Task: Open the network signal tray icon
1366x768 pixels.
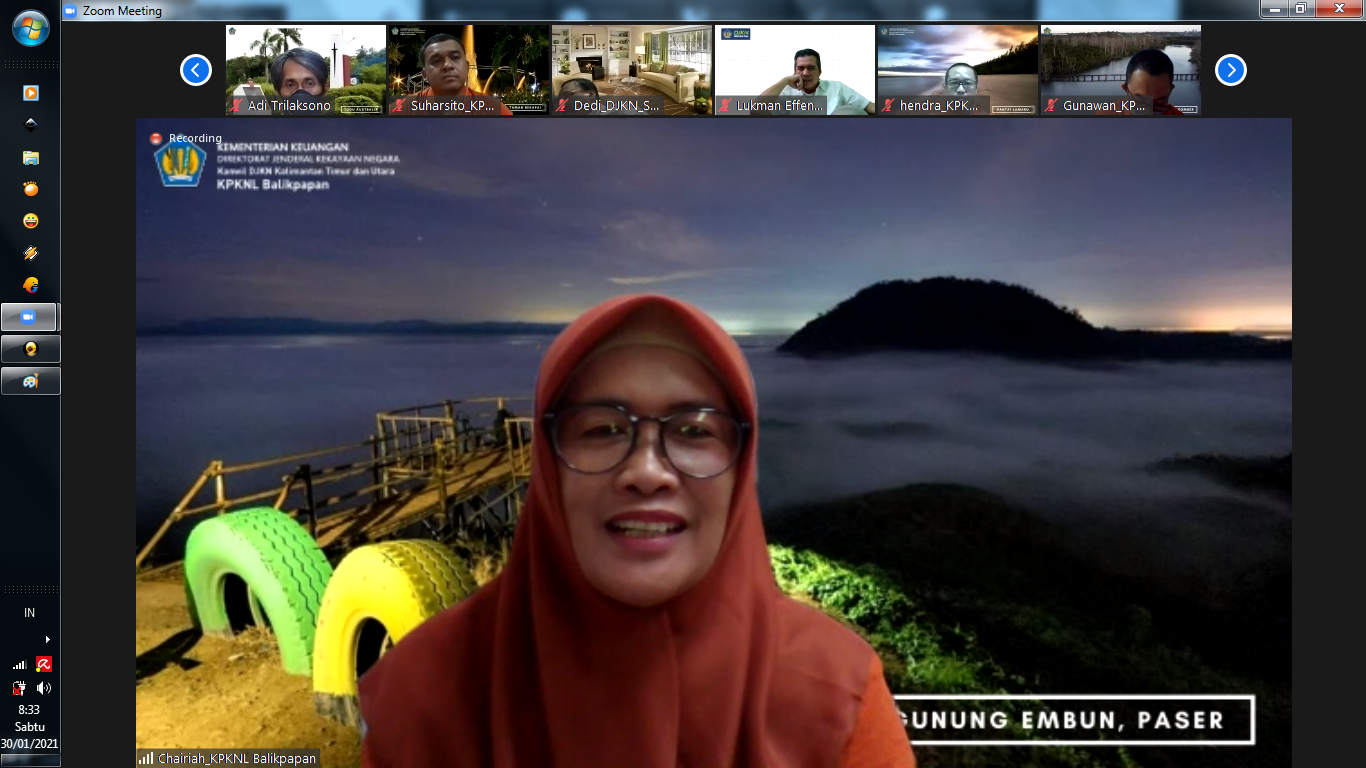Action: (x=19, y=664)
